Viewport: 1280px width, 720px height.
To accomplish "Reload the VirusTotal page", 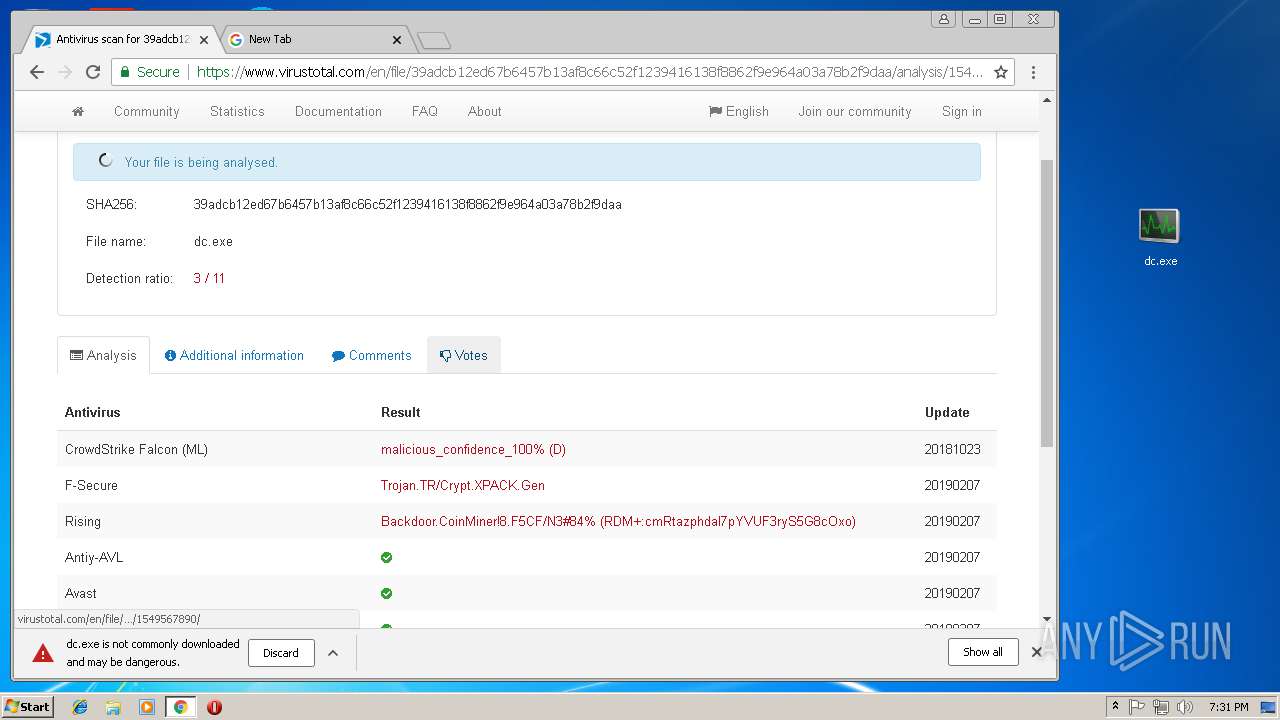I will click(x=93, y=72).
